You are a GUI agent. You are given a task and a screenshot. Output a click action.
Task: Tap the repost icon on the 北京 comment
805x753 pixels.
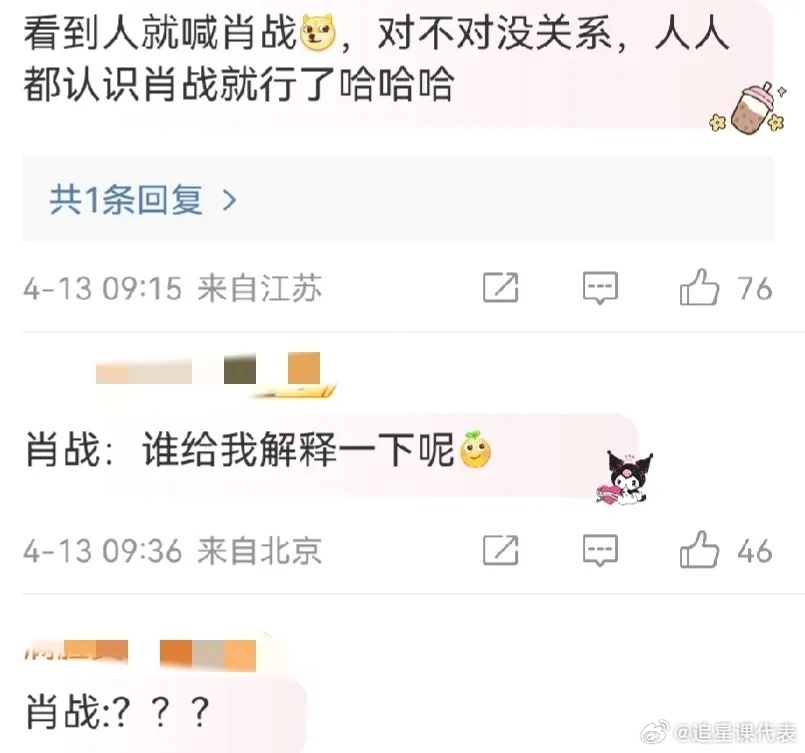(501, 550)
